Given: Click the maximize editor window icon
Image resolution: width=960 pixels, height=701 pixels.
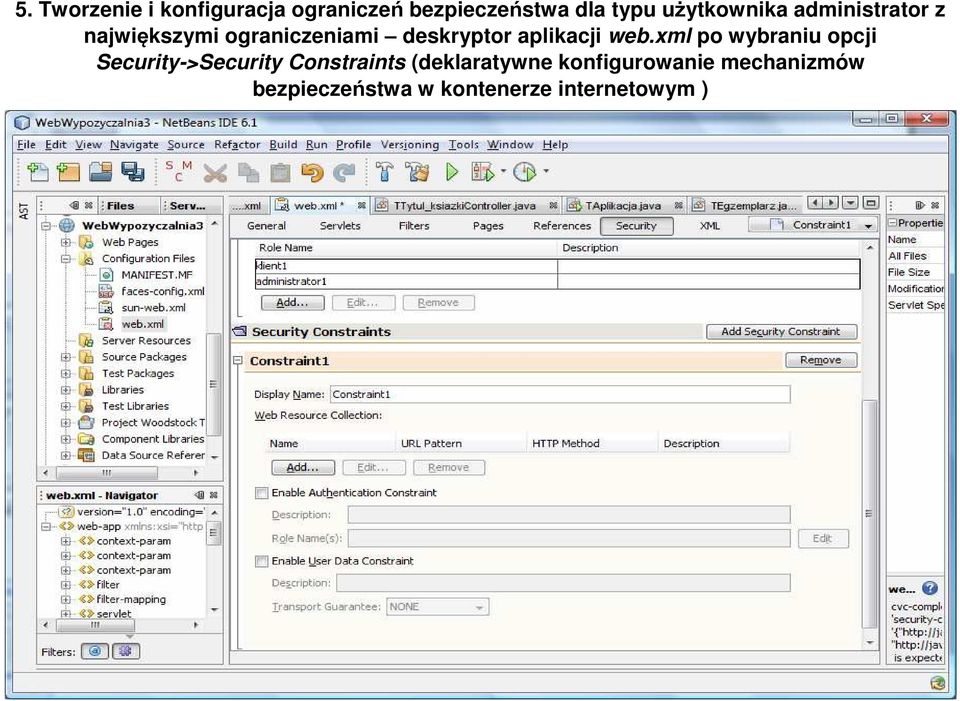Looking at the screenshot, I should [x=871, y=203].
